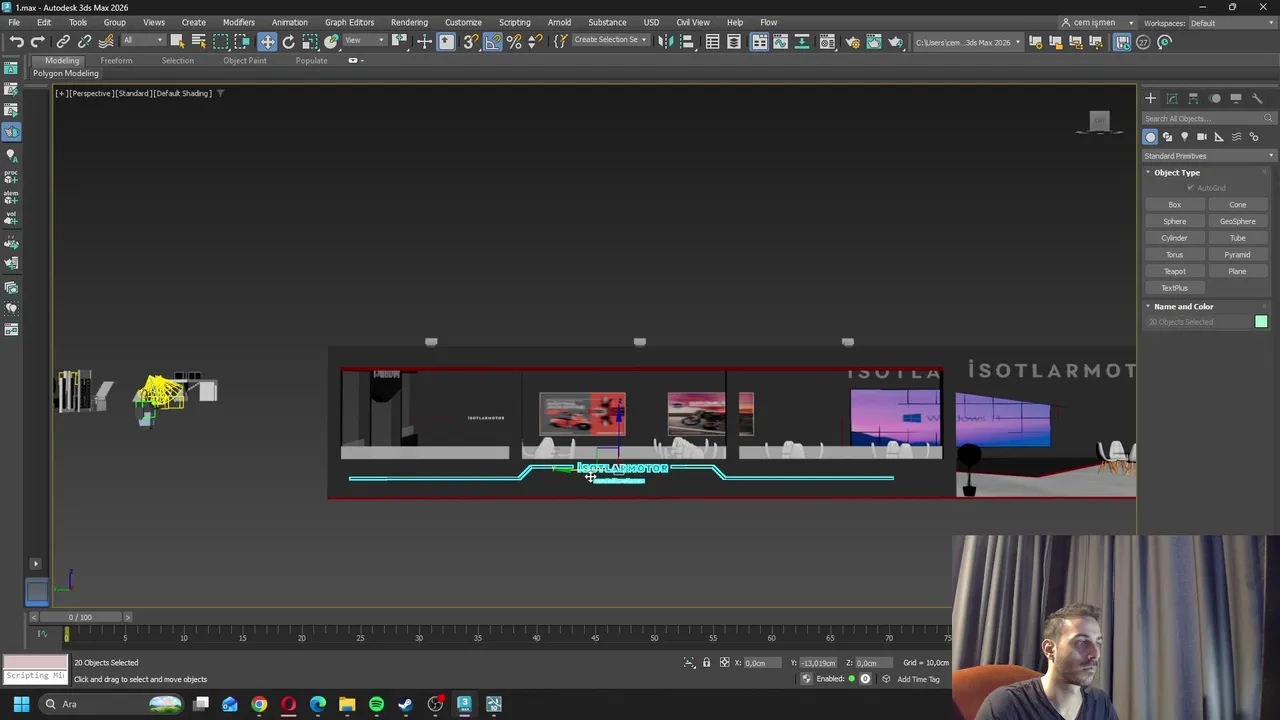Open the Graph Editors menu
Screen dimensions: 1280x720
tap(349, 22)
